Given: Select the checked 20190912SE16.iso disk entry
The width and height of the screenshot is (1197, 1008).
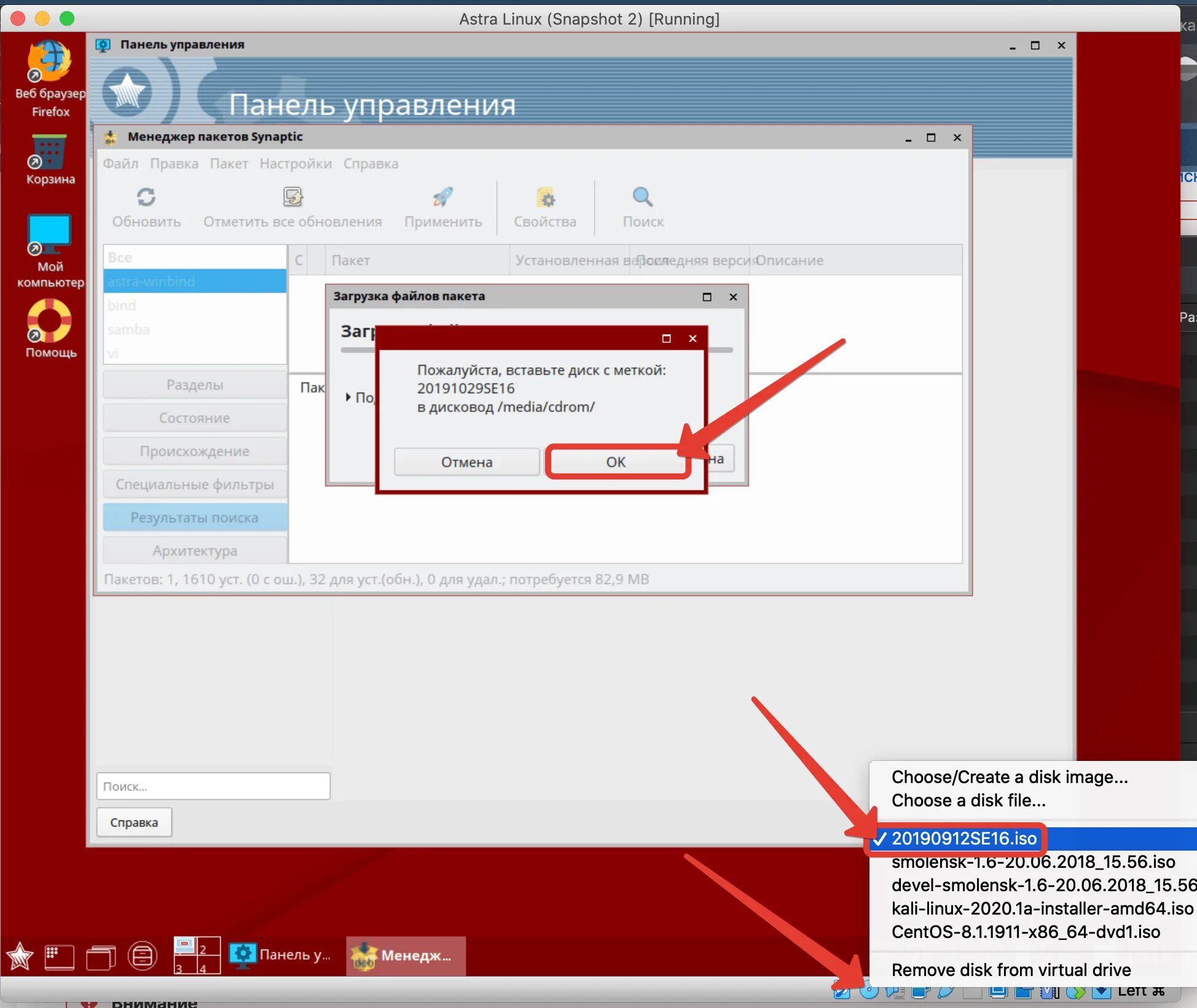Looking at the screenshot, I should pos(963,838).
